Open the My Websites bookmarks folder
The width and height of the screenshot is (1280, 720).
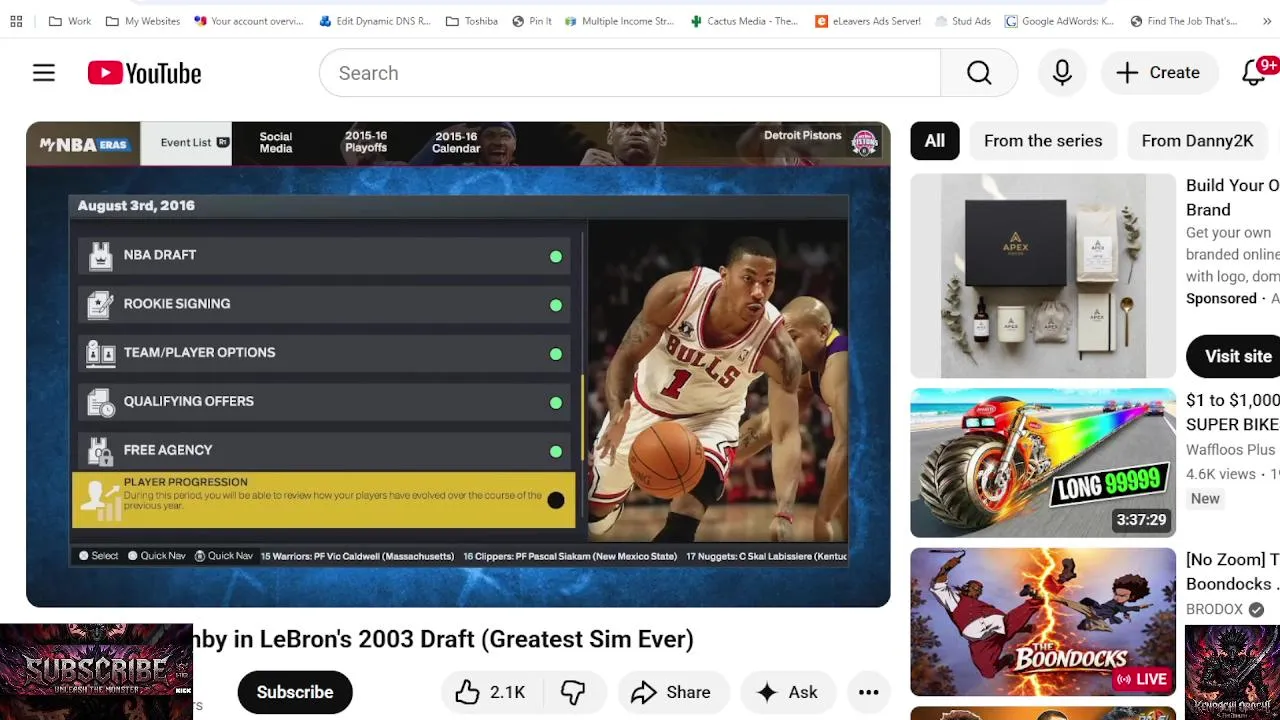coord(143,21)
